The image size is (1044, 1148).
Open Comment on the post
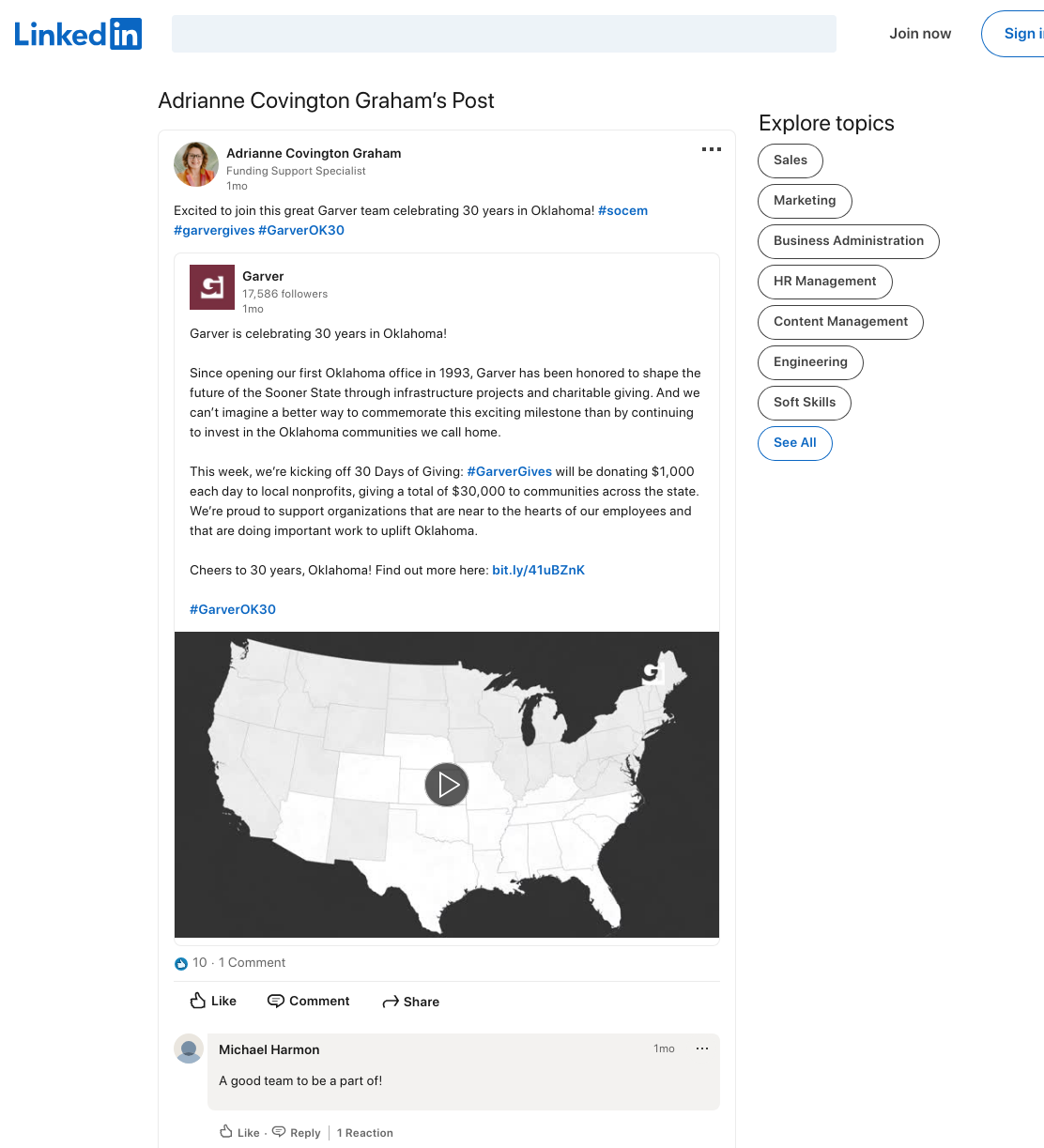click(308, 1001)
